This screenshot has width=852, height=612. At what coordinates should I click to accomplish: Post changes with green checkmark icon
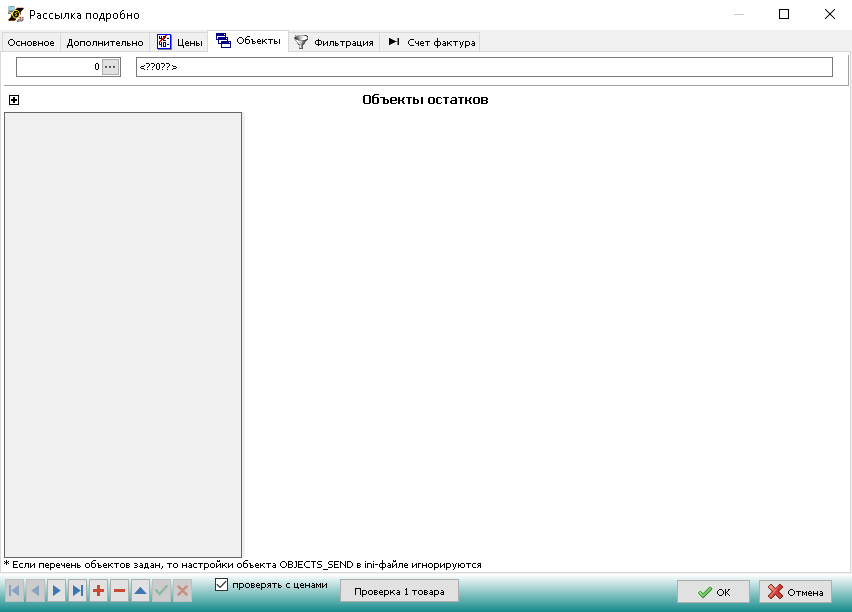pyautogui.click(x=162, y=591)
